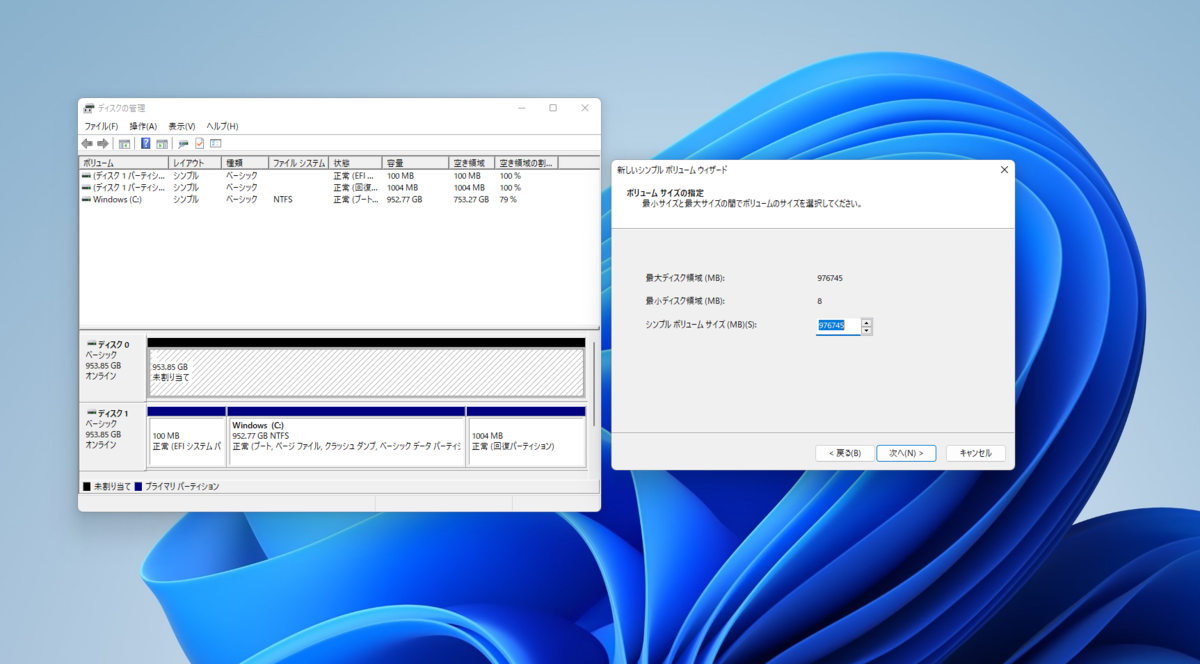Sort by the 空き領域の割... column header

[527, 162]
